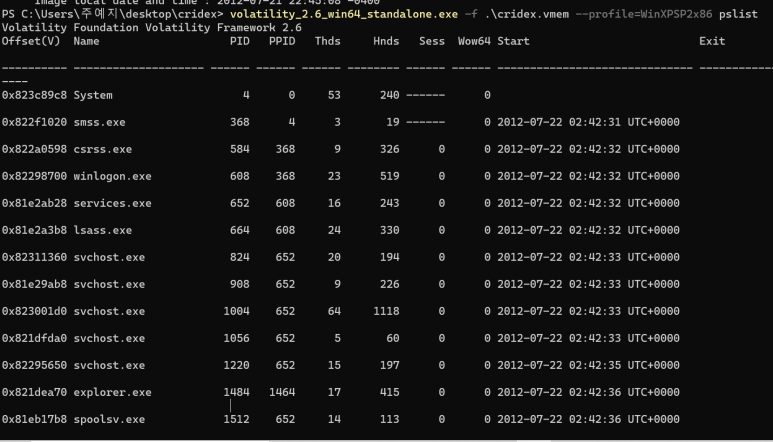
Task: Click offset 0x81eb17b8
Action: click(34, 419)
